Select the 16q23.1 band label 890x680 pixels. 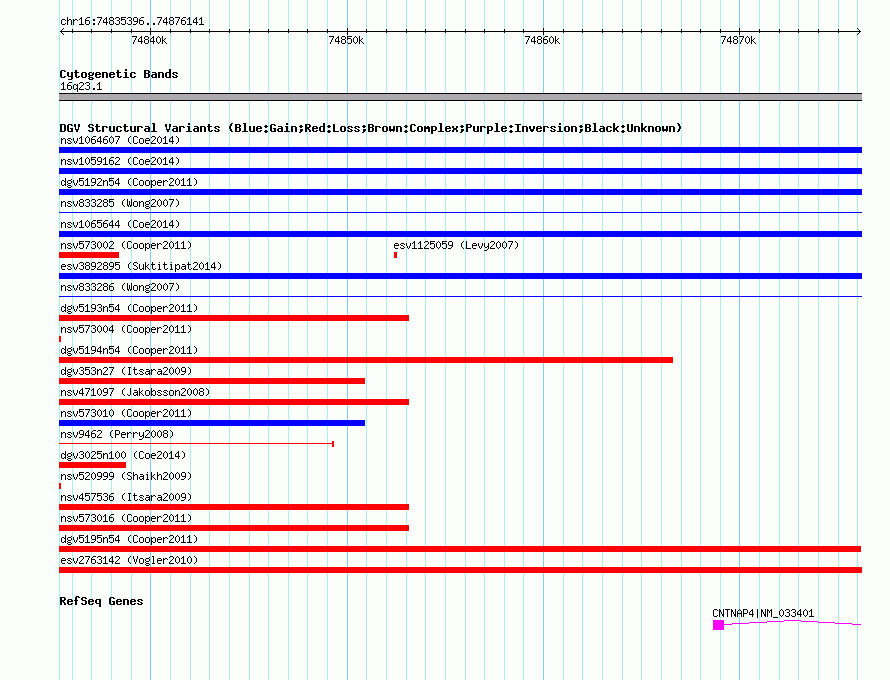click(81, 86)
